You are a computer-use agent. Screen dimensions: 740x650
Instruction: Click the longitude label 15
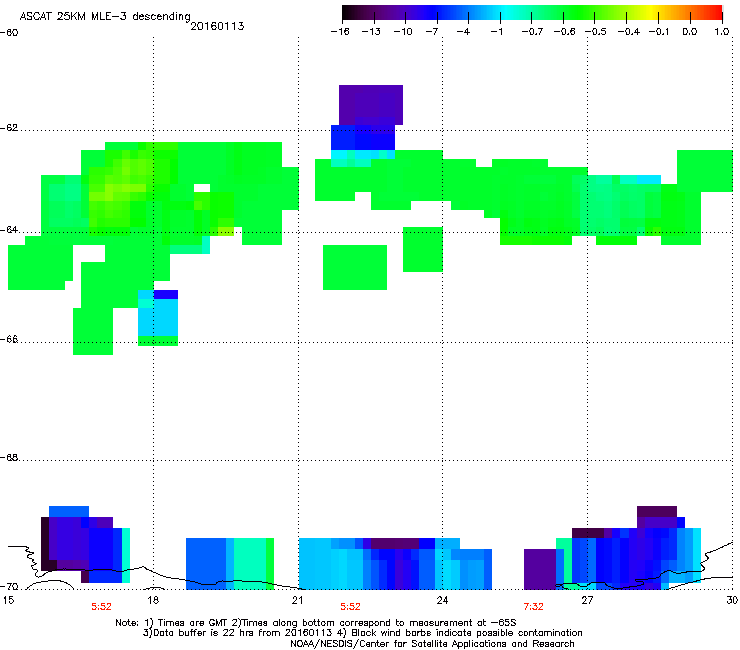(x=8, y=600)
